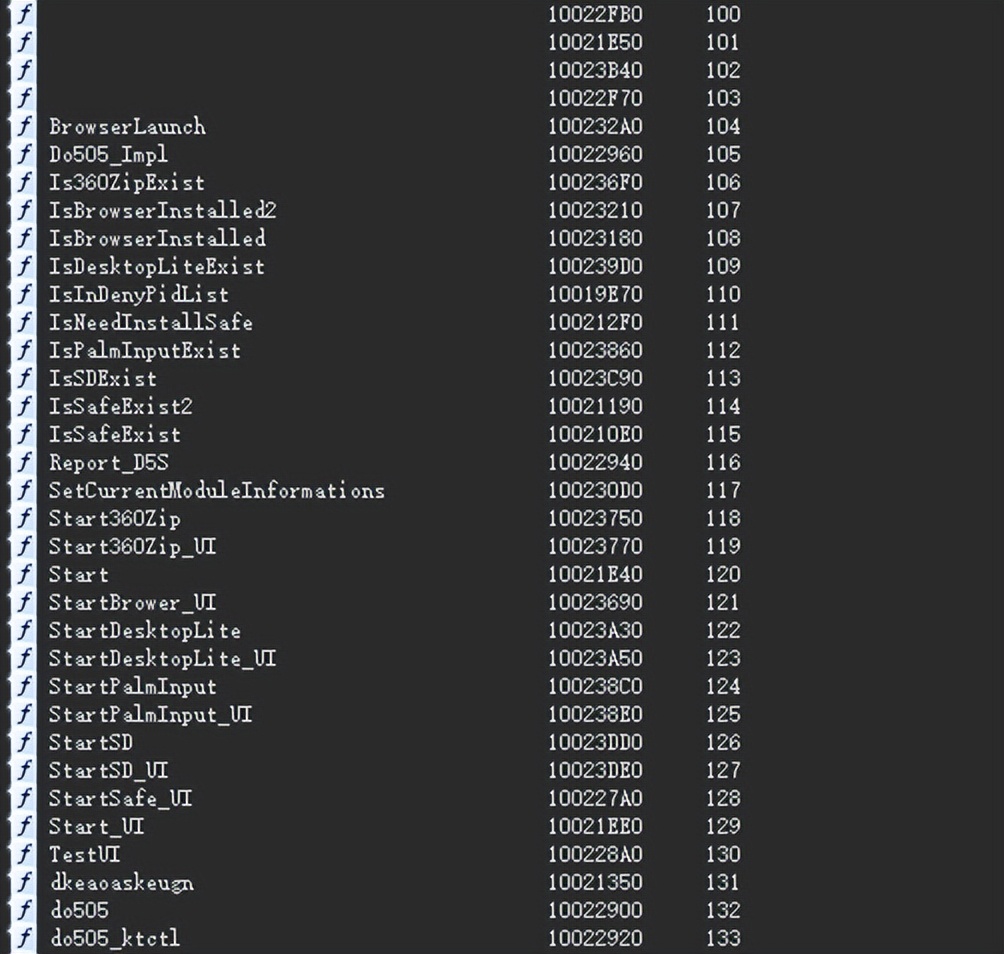1004x954 pixels.
Task: Select the Start_UI entry at ordinal 129
Action: (97, 827)
